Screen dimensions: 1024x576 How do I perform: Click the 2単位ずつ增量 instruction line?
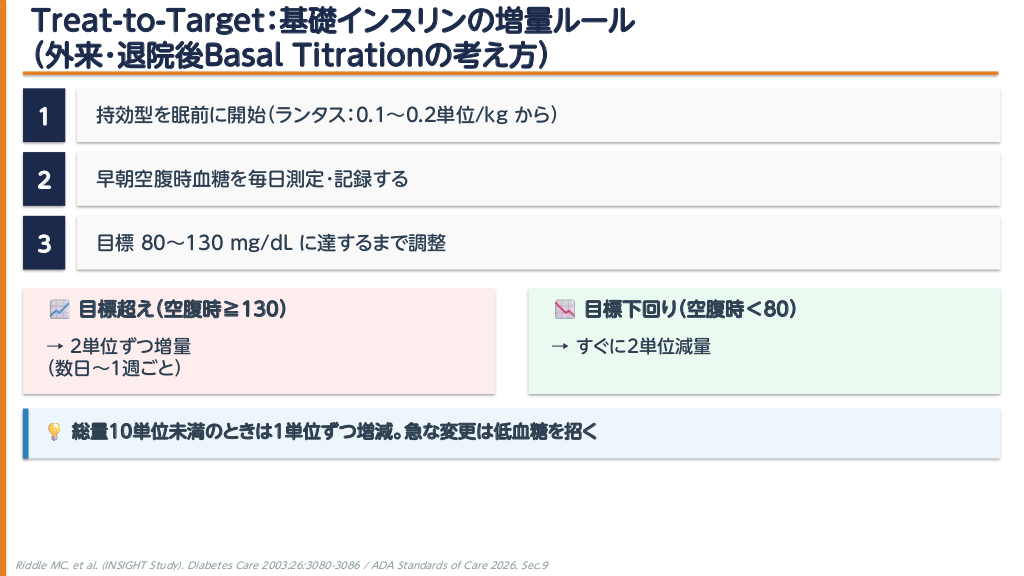(119, 346)
